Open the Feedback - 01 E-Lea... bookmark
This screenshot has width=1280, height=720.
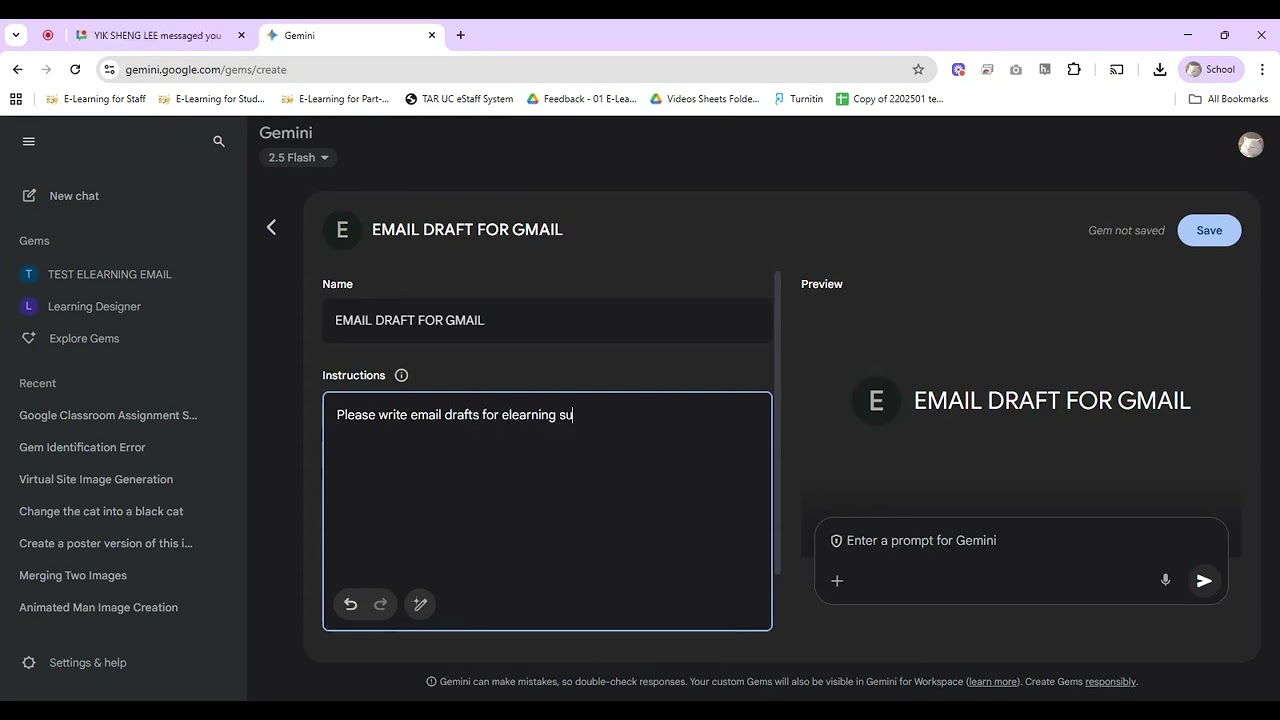(582, 99)
